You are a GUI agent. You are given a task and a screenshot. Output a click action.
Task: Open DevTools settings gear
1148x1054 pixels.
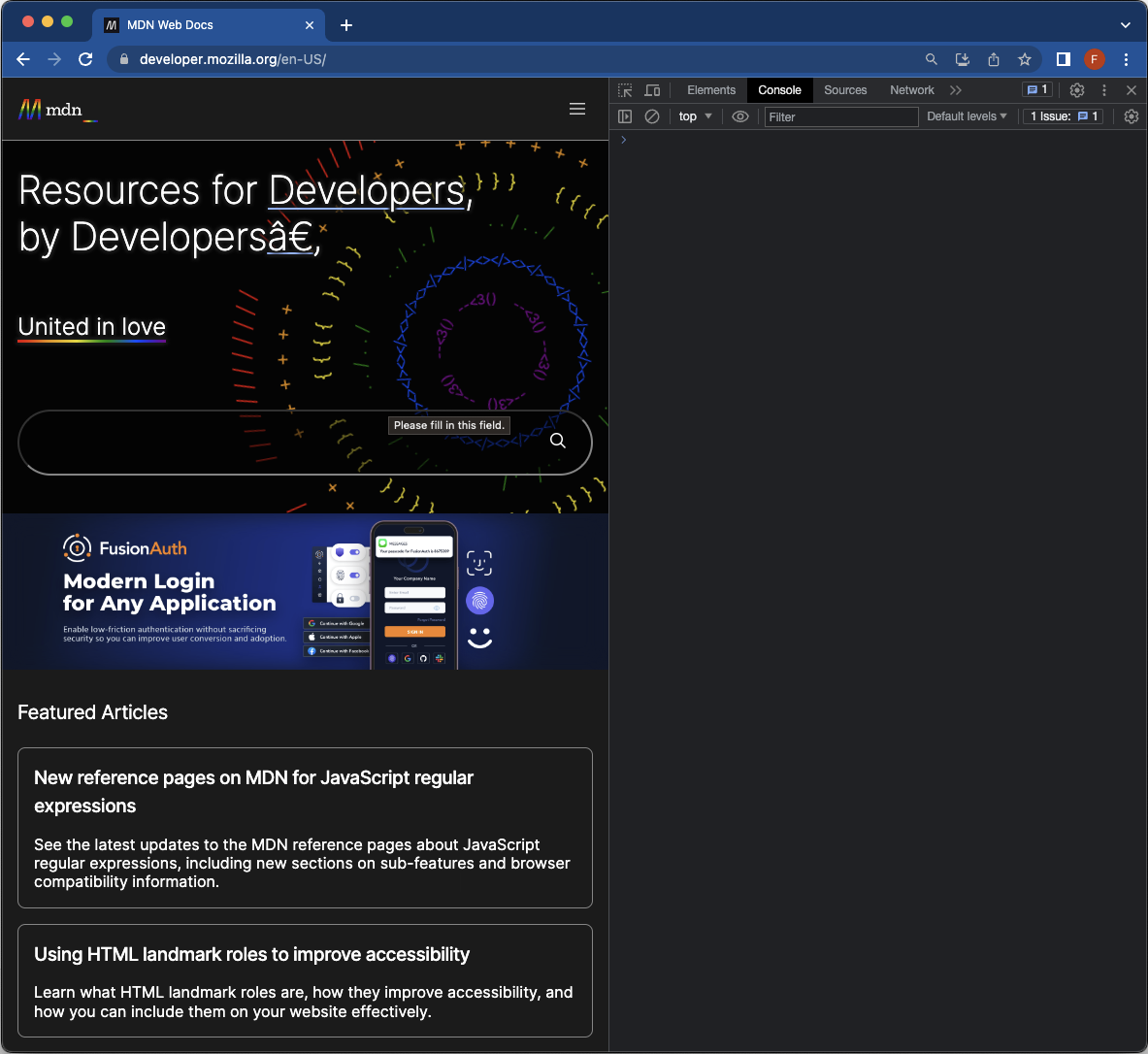pyautogui.click(x=1076, y=90)
